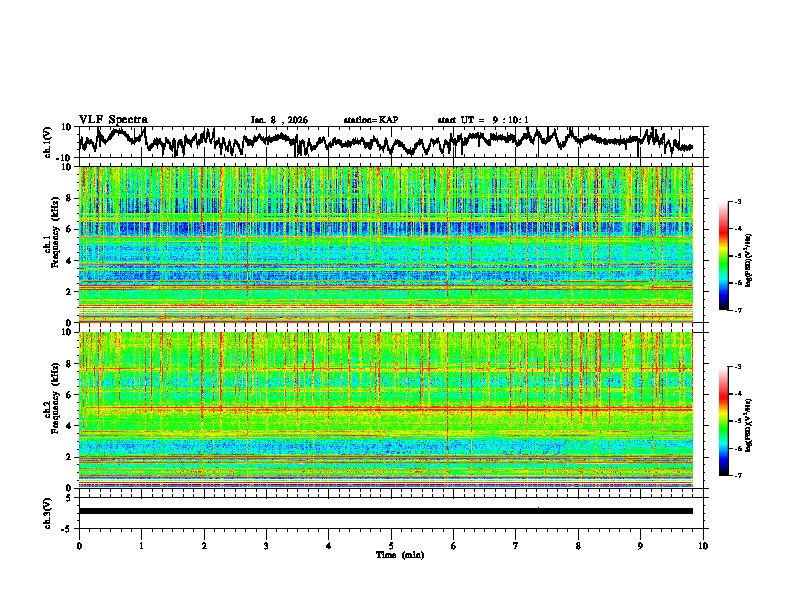
Task: Click the "4" tick on the time axis
Action: click(x=329, y=546)
